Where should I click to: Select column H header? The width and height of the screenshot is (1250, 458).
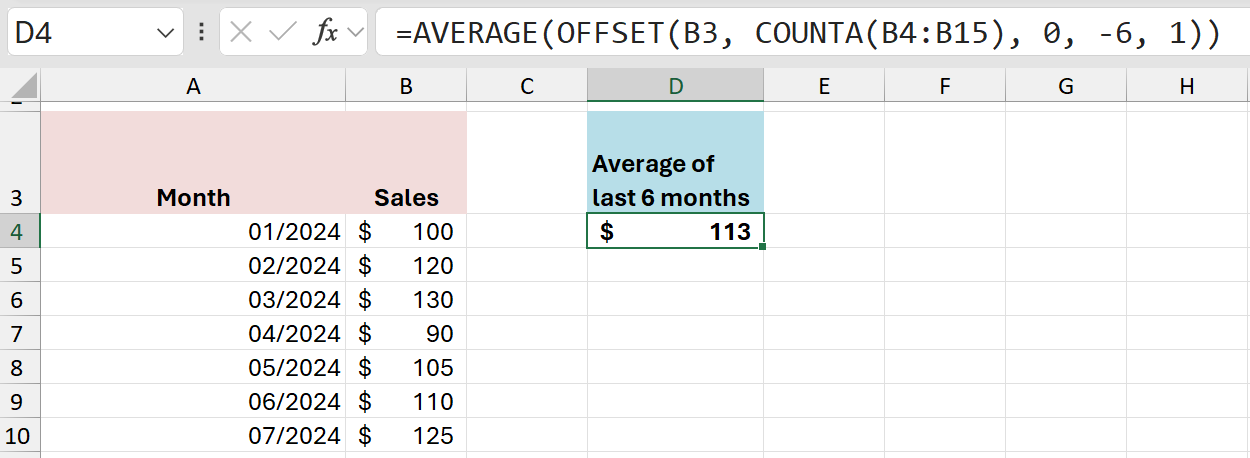[1187, 87]
